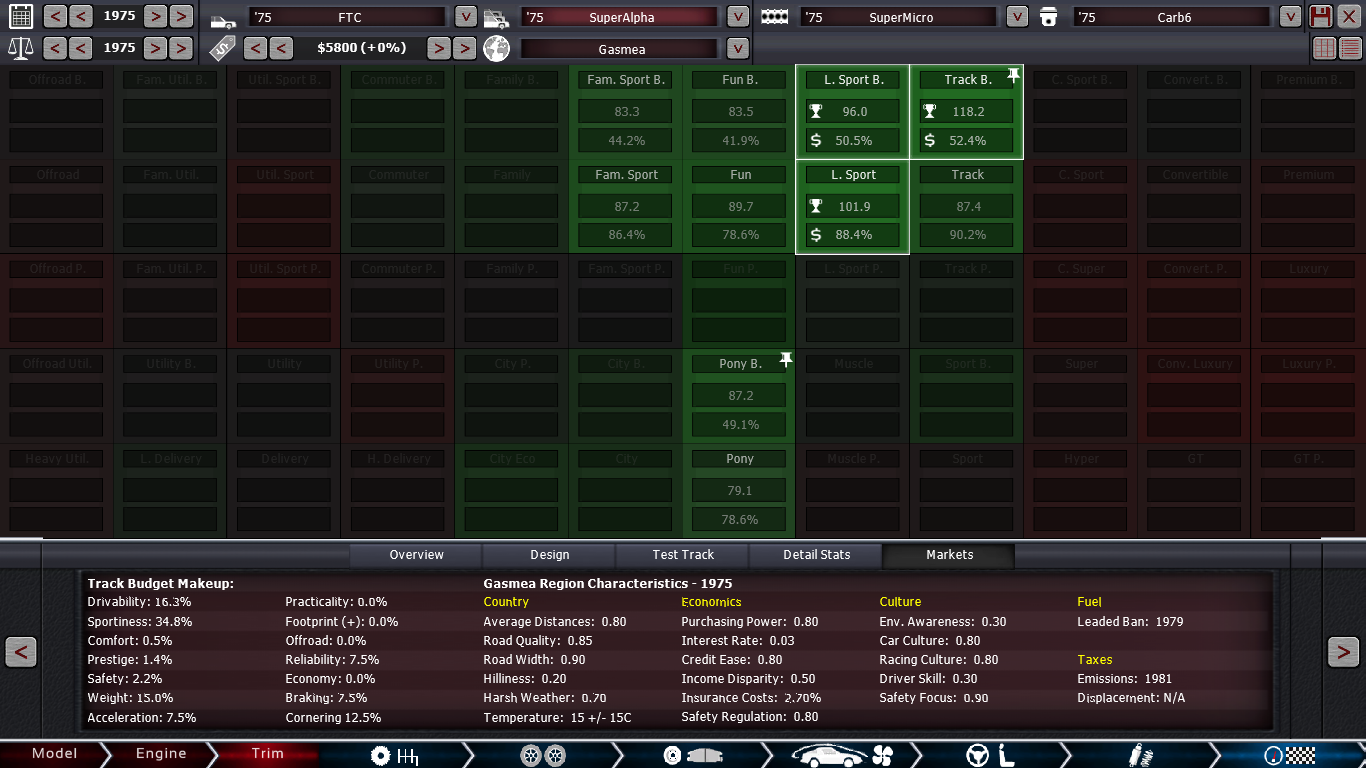Click the red floppy disk save icon
Screen dimensions: 1366x768
click(x=1321, y=16)
